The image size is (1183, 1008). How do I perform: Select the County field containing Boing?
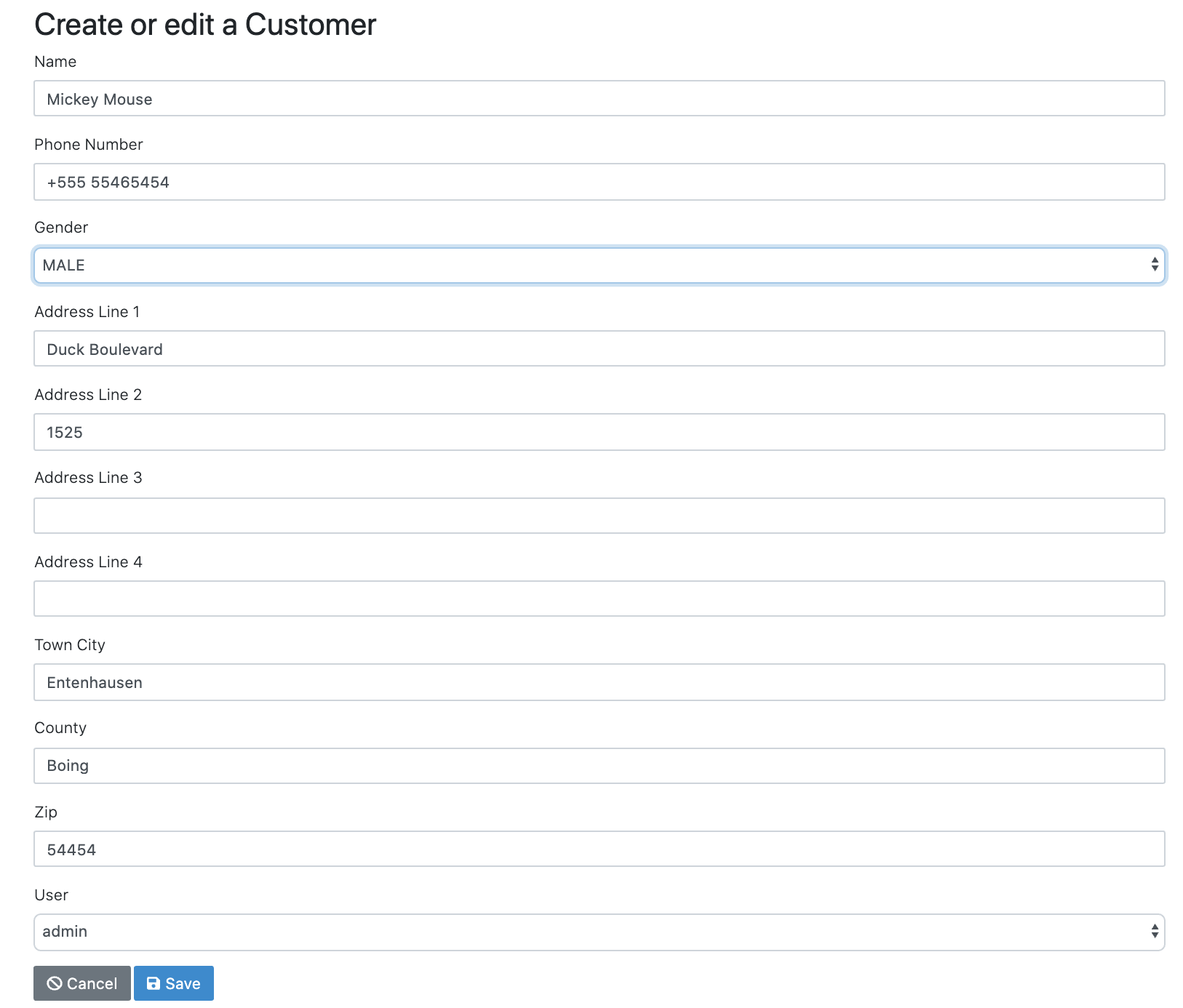598,766
